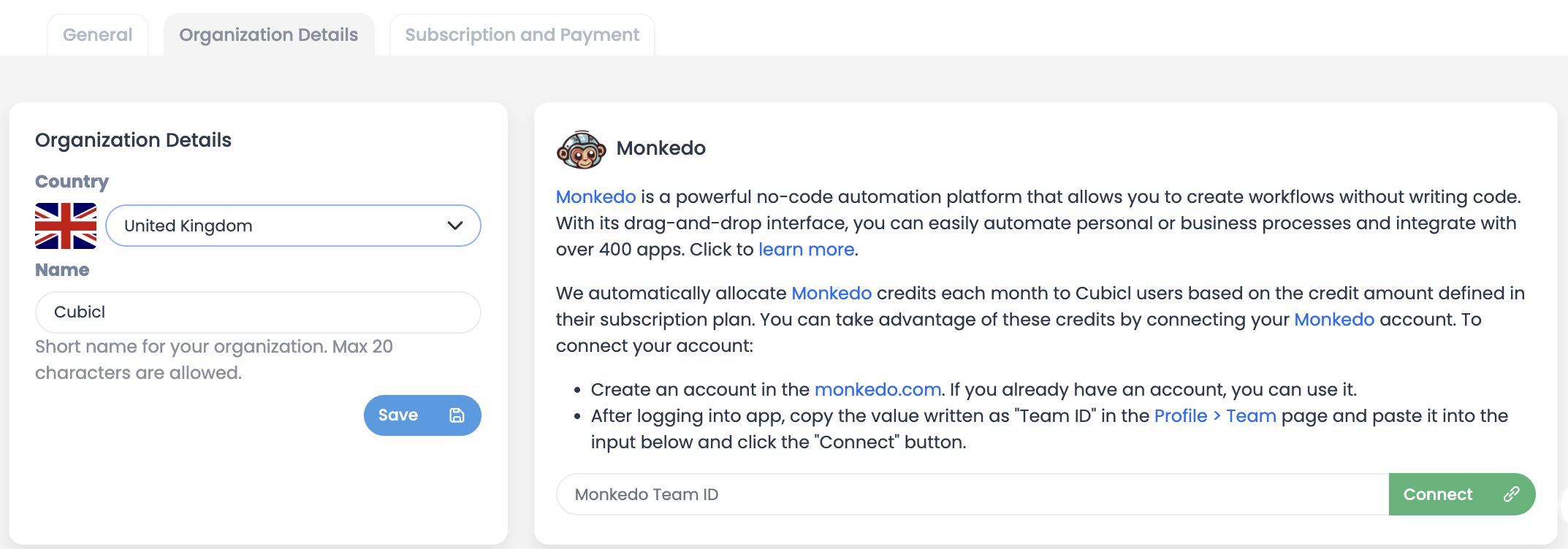This screenshot has width=1568, height=549.
Task: Click the first Monkedo link in description
Action: [x=595, y=197]
